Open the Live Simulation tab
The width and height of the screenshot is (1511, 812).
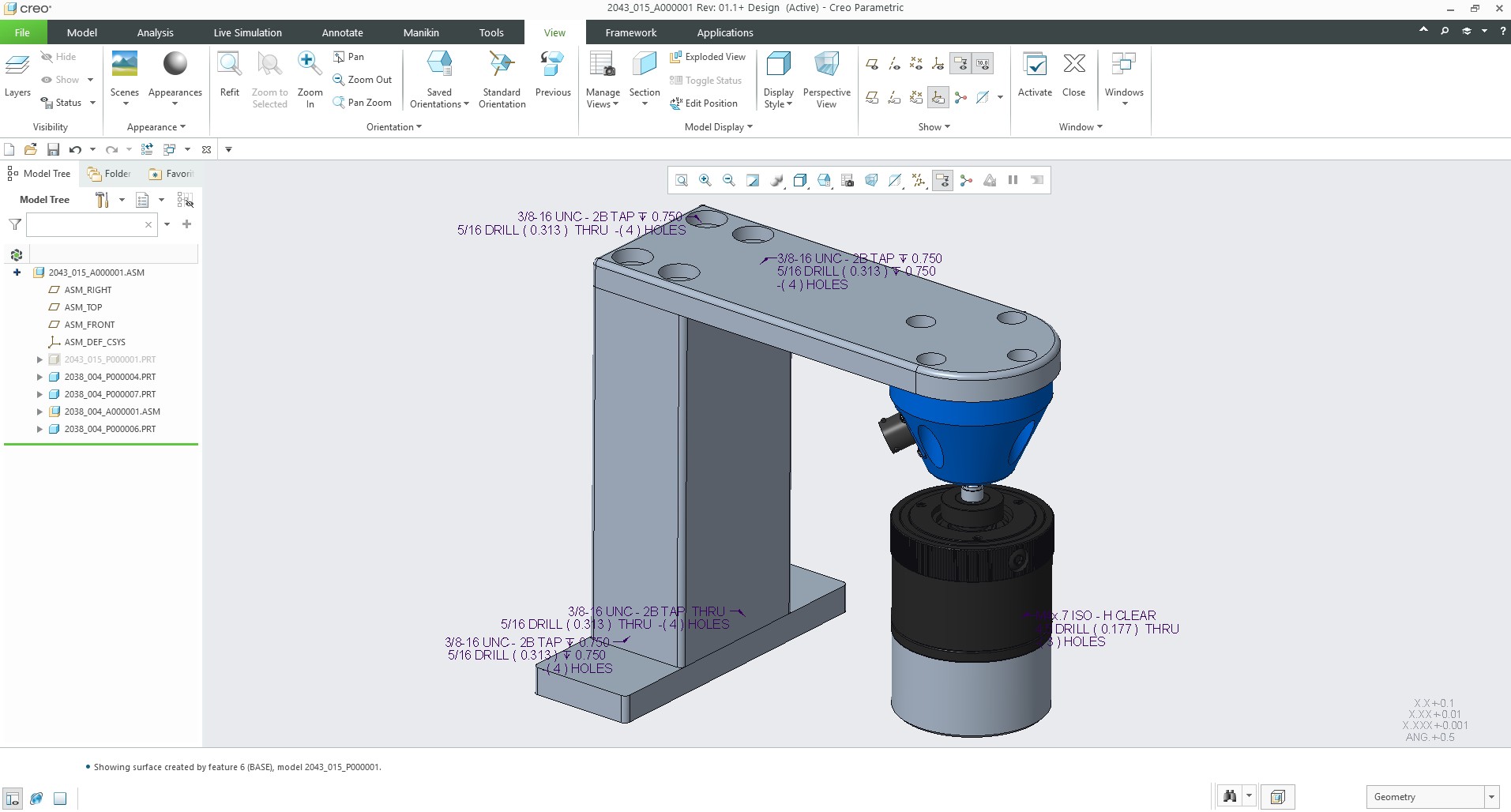click(x=247, y=32)
